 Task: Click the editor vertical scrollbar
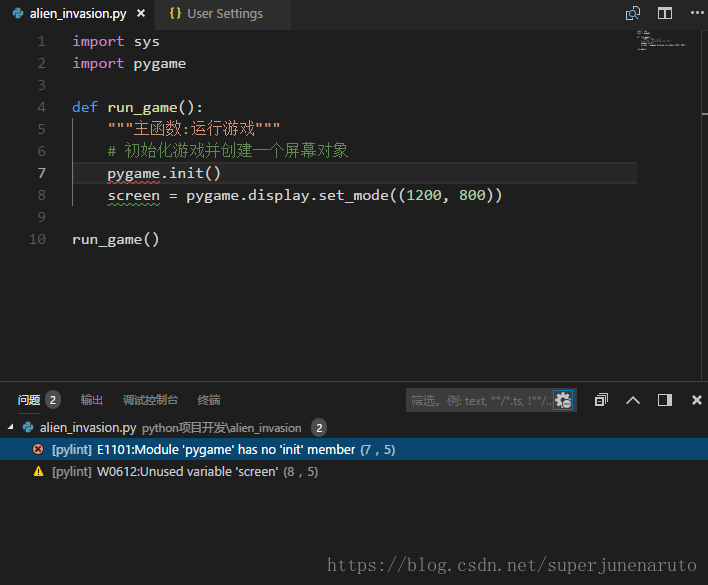click(x=704, y=205)
